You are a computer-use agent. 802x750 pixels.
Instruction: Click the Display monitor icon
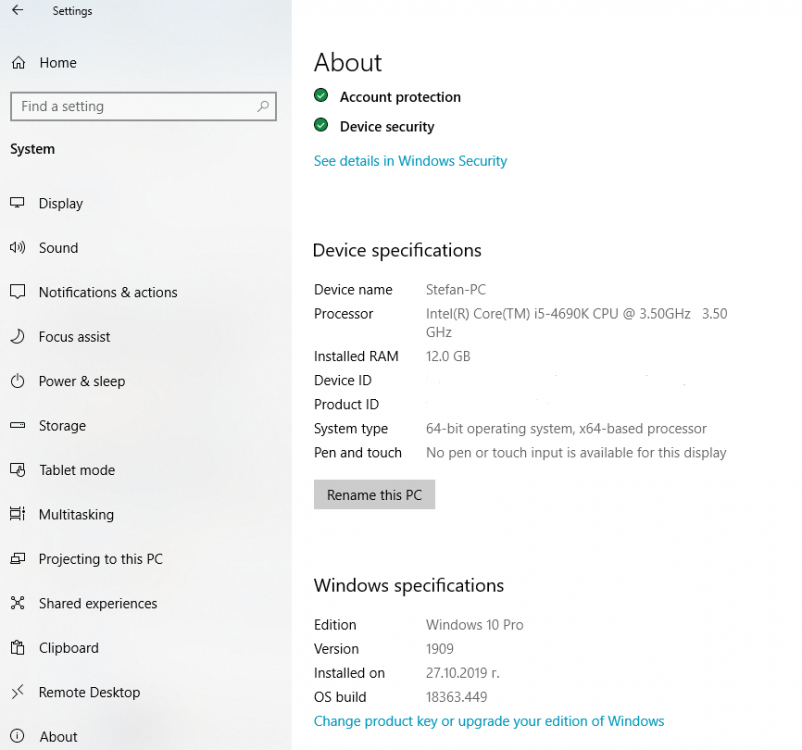click(x=17, y=203)
